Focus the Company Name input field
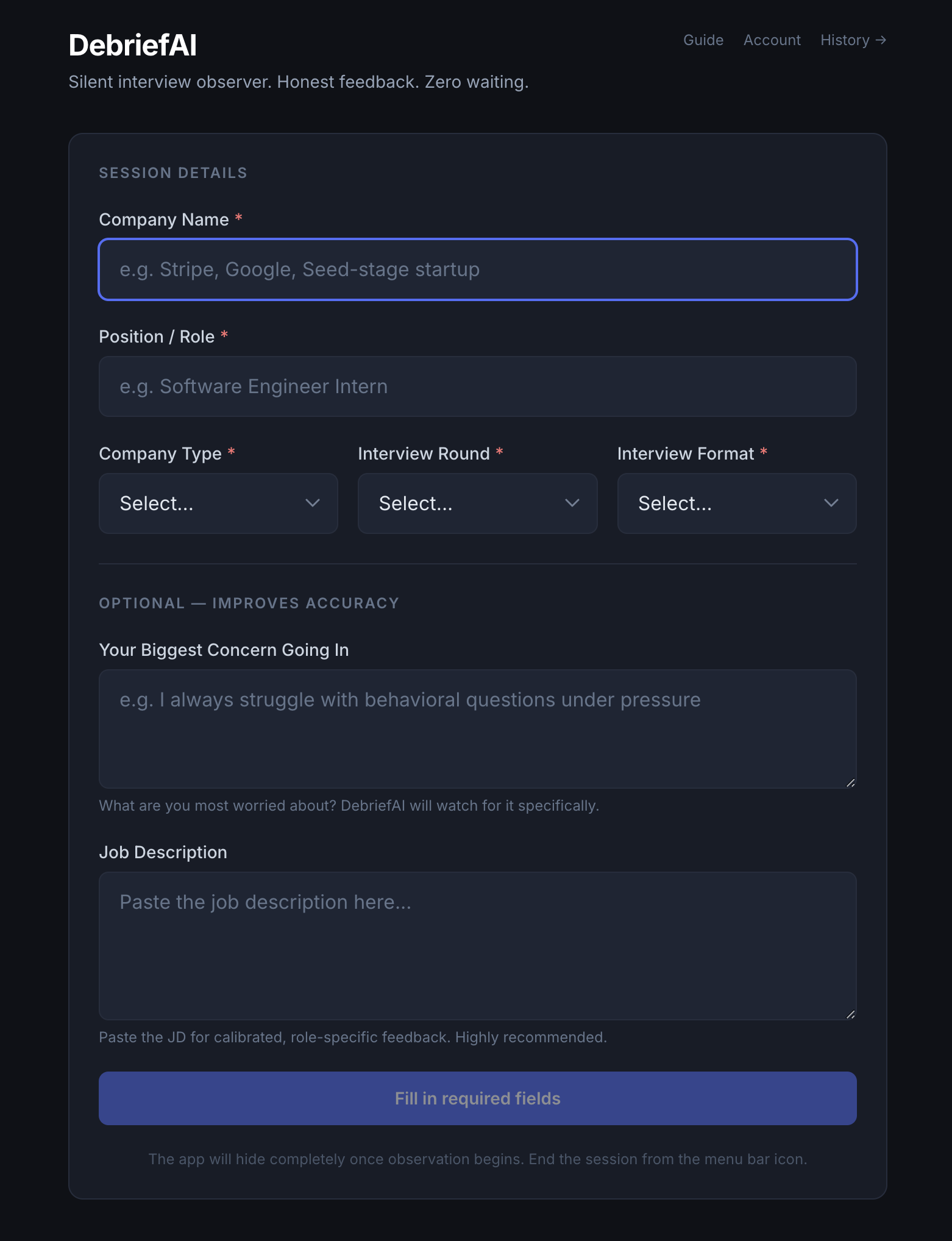 pos(478,269)
